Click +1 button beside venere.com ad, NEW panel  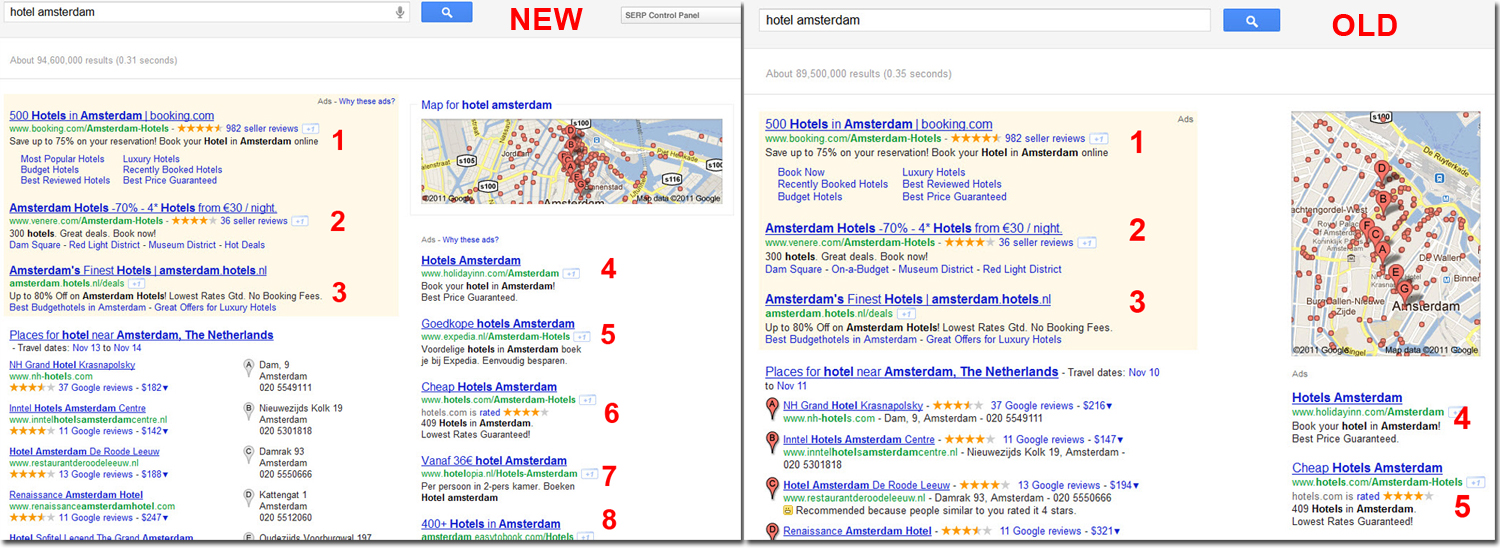point(299,221)
